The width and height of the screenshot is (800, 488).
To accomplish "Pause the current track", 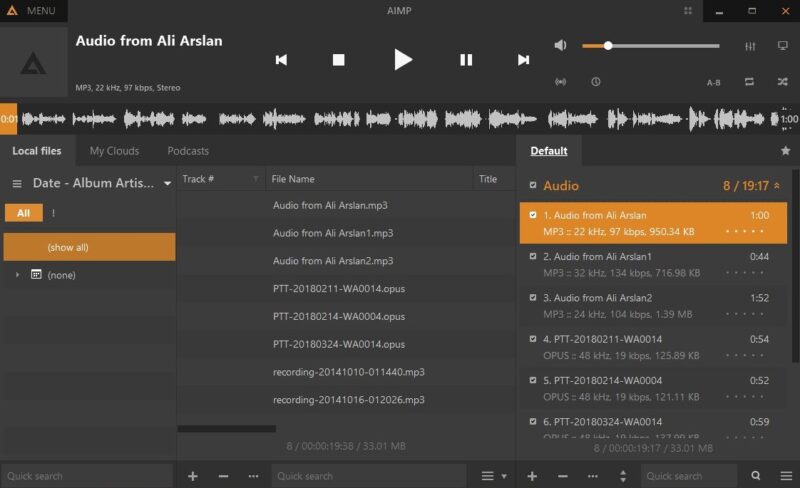I will coord(466,60).
